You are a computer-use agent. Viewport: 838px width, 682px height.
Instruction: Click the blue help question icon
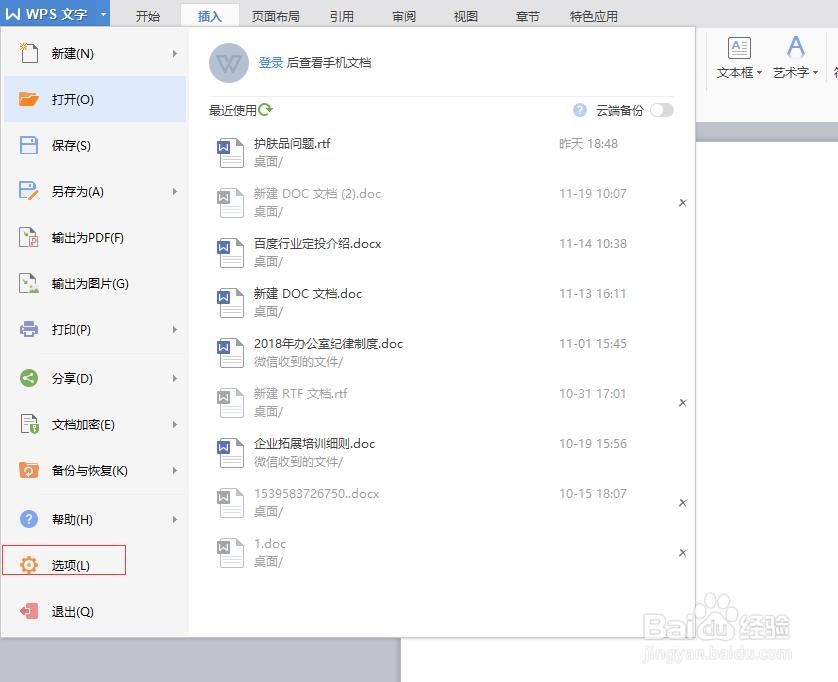pyautogui.click(x=29, y=519)
